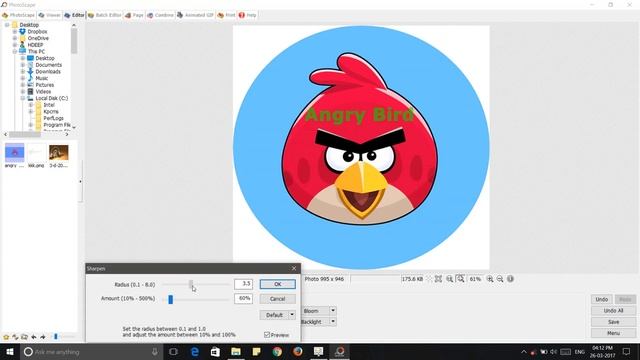Open the Windows notification center

627,352
